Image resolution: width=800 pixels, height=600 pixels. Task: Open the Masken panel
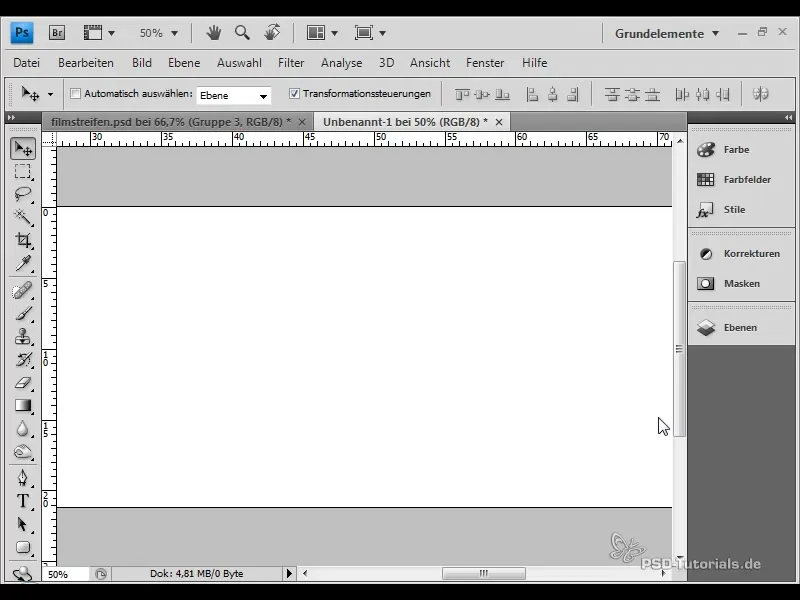(741, 283)
